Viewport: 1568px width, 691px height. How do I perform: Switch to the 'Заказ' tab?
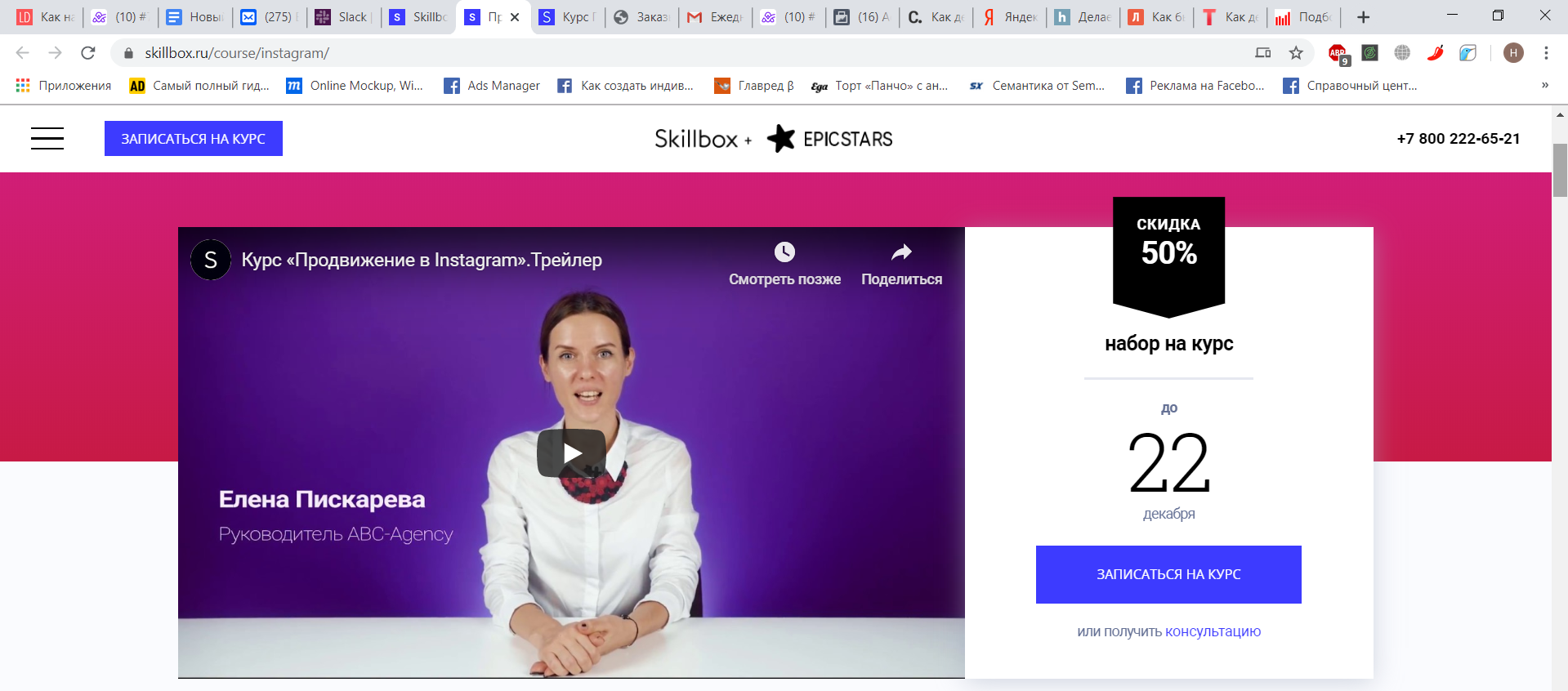coord(642,17)
